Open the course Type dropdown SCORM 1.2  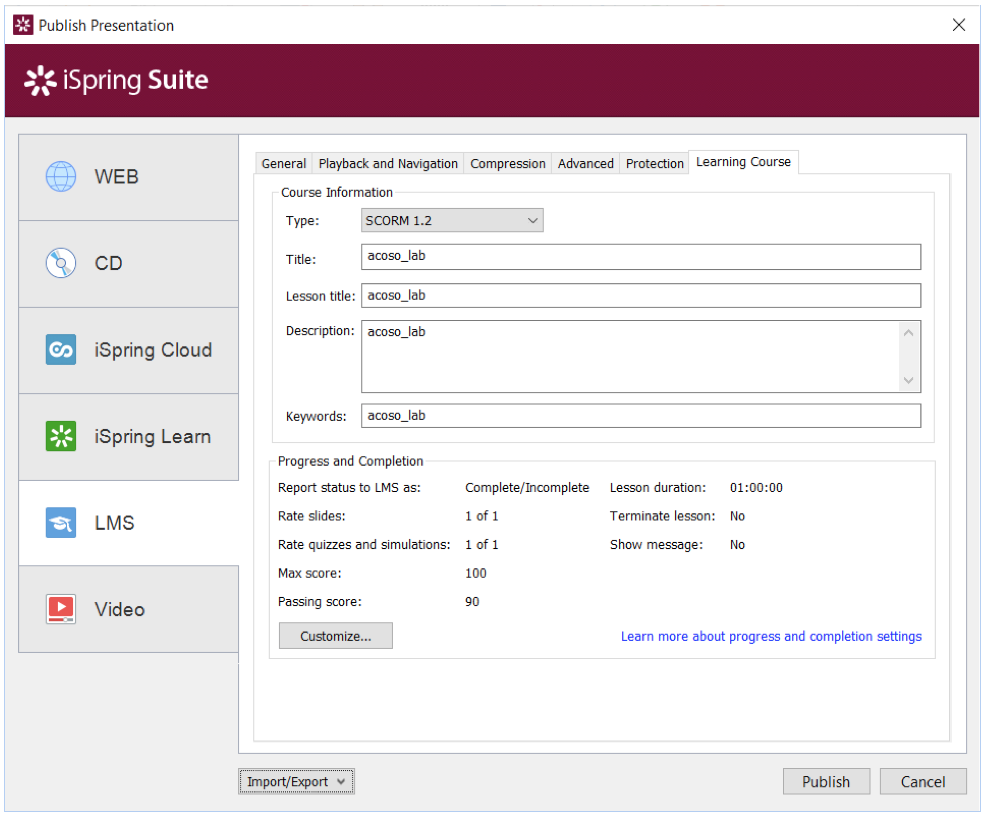452,221
